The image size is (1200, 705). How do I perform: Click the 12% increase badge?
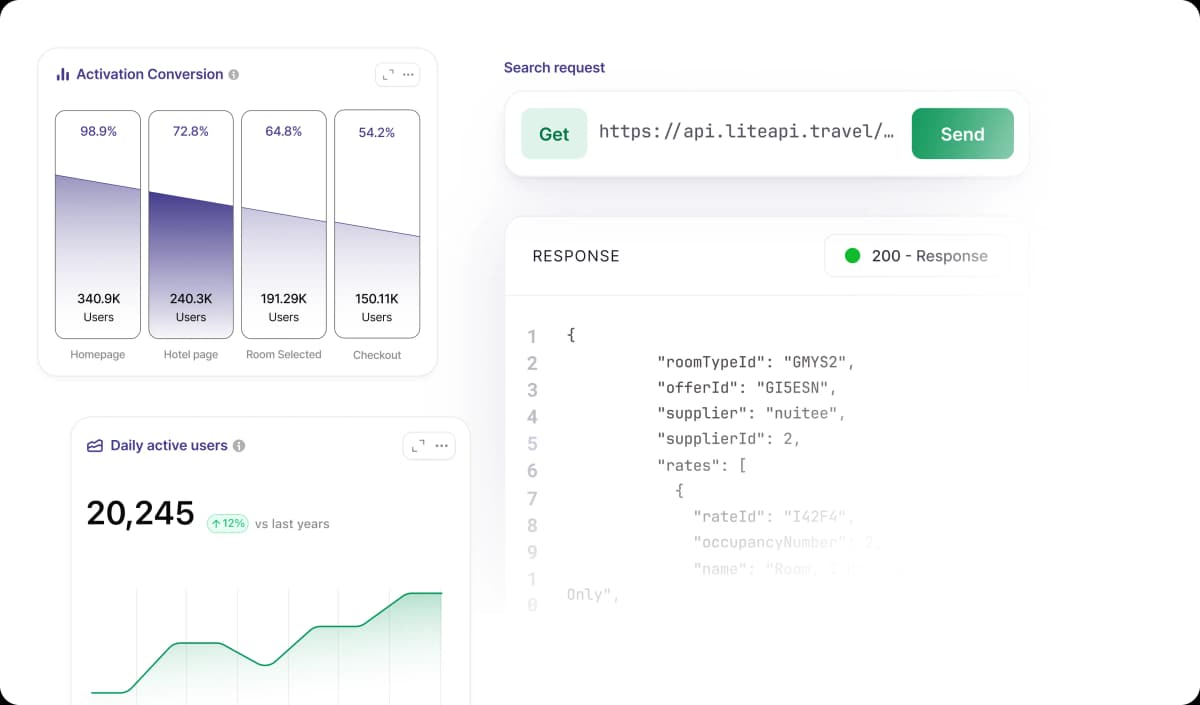click(228, 523)
